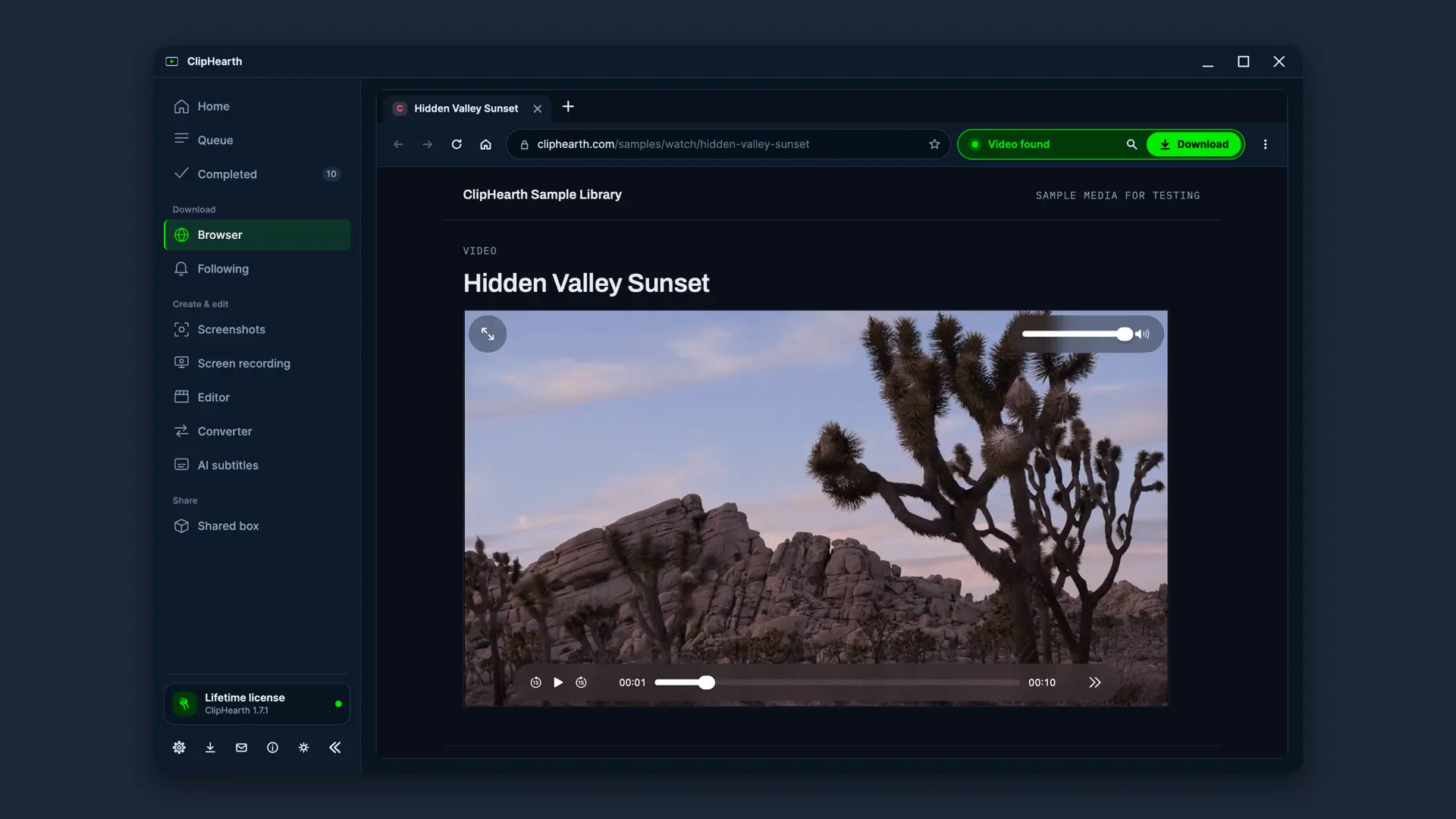This screenshot has width=1456, height=819.
Task: Open AI subtitles
Action: [257, 465]
